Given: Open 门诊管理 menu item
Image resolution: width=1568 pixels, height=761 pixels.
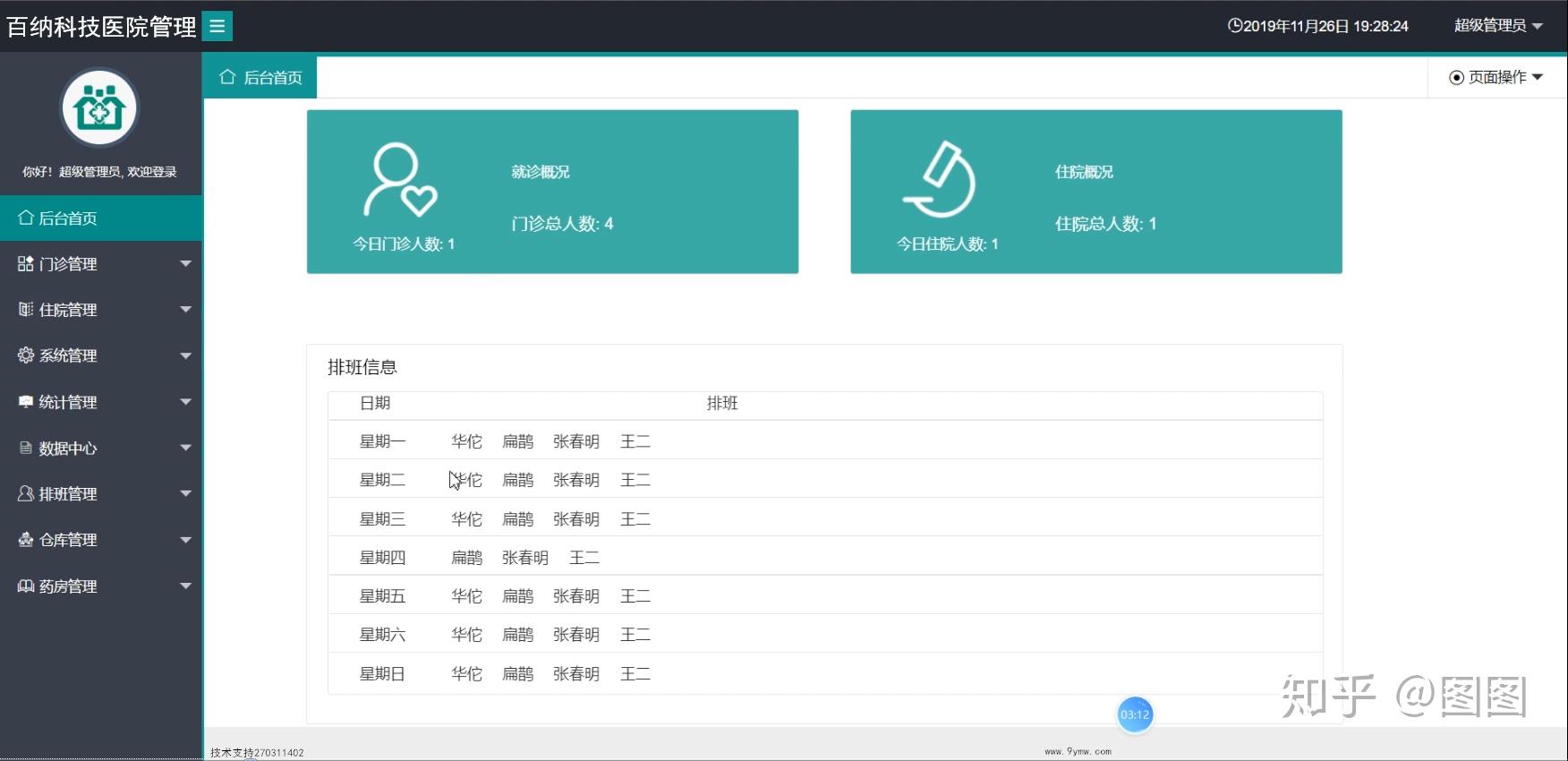Looking at the screenshot, I should coord(101,263).
